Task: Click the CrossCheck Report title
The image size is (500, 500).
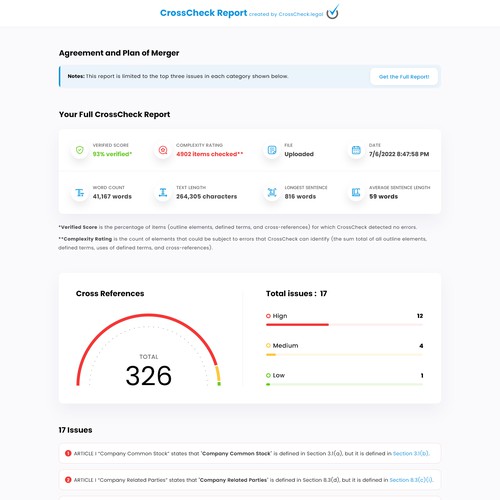Action: [203, 13]
